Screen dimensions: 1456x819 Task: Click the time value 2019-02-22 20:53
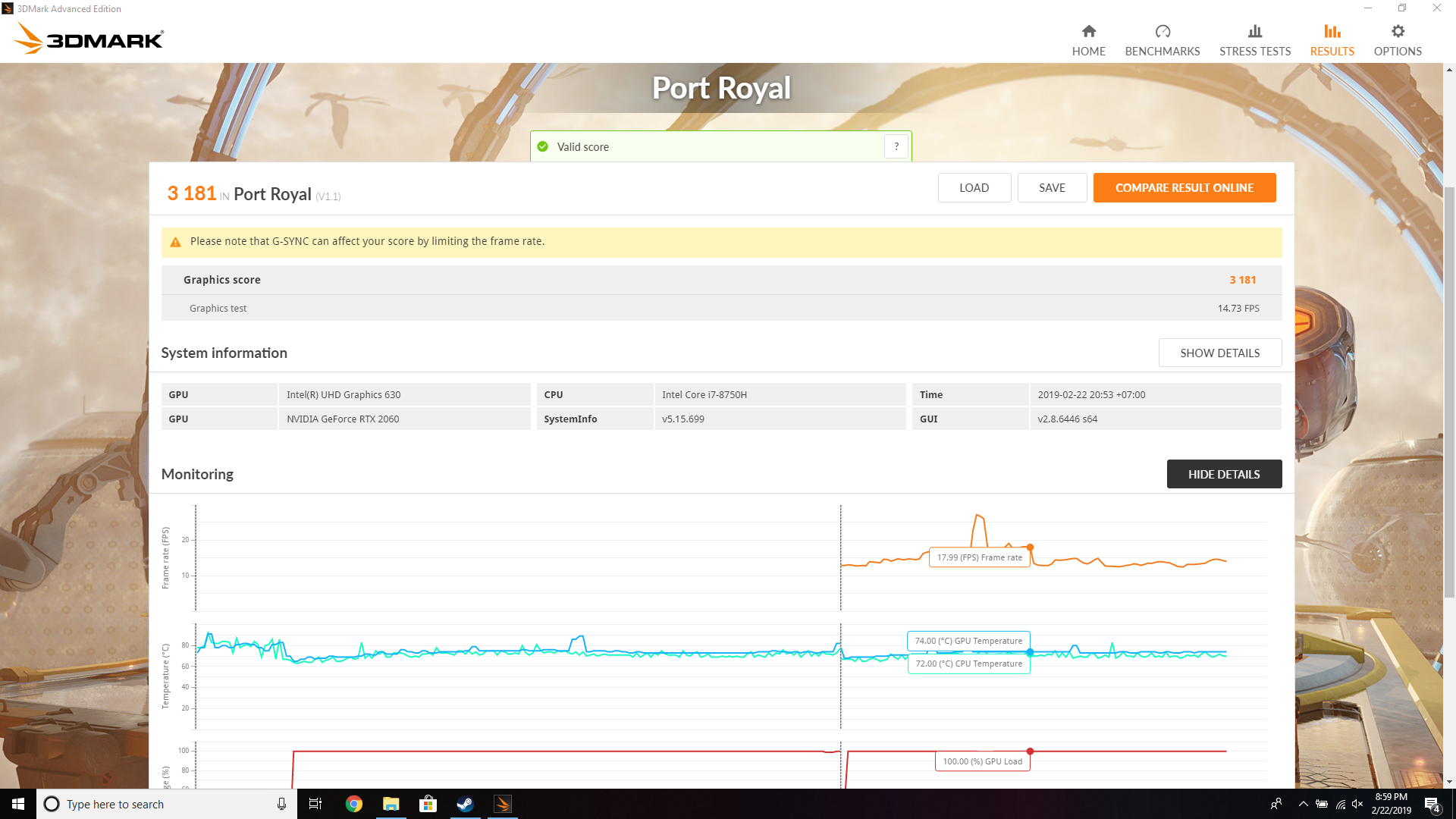click(1091, 394)
